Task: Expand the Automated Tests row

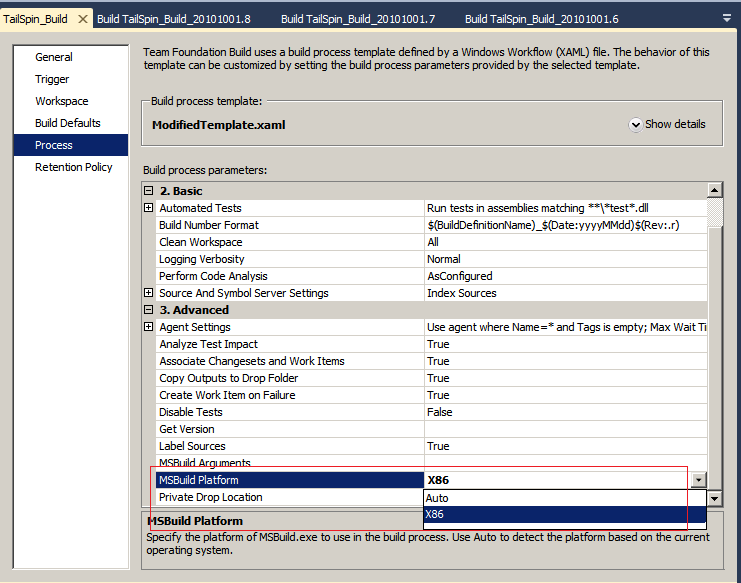Action: tap(149, 207)
